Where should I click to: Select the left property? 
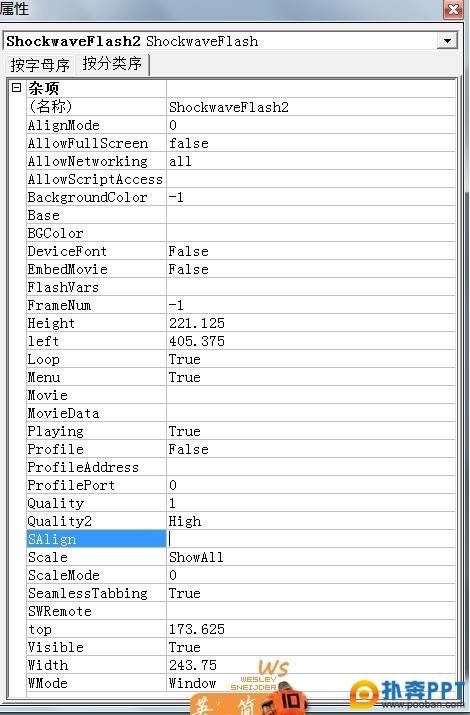coord(96,341)
